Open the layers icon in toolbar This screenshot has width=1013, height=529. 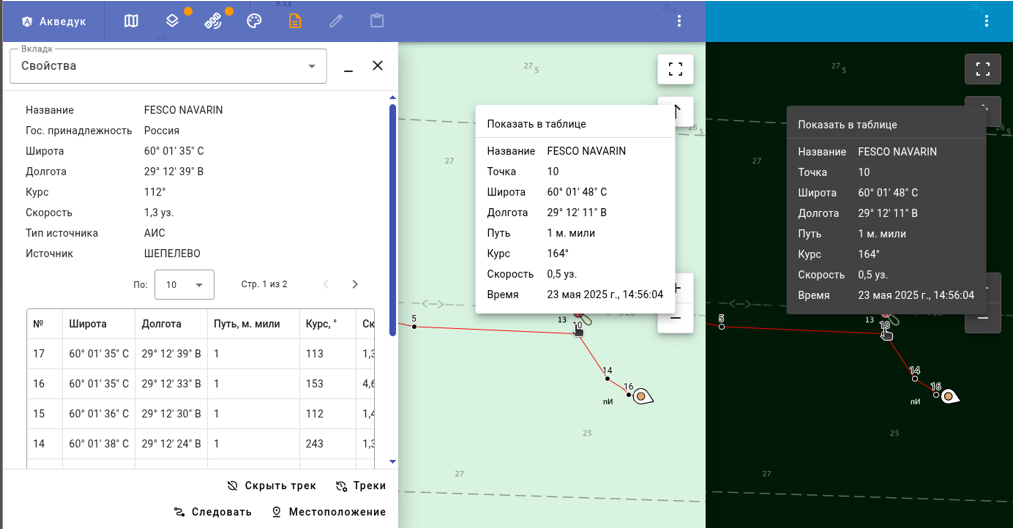172,21
